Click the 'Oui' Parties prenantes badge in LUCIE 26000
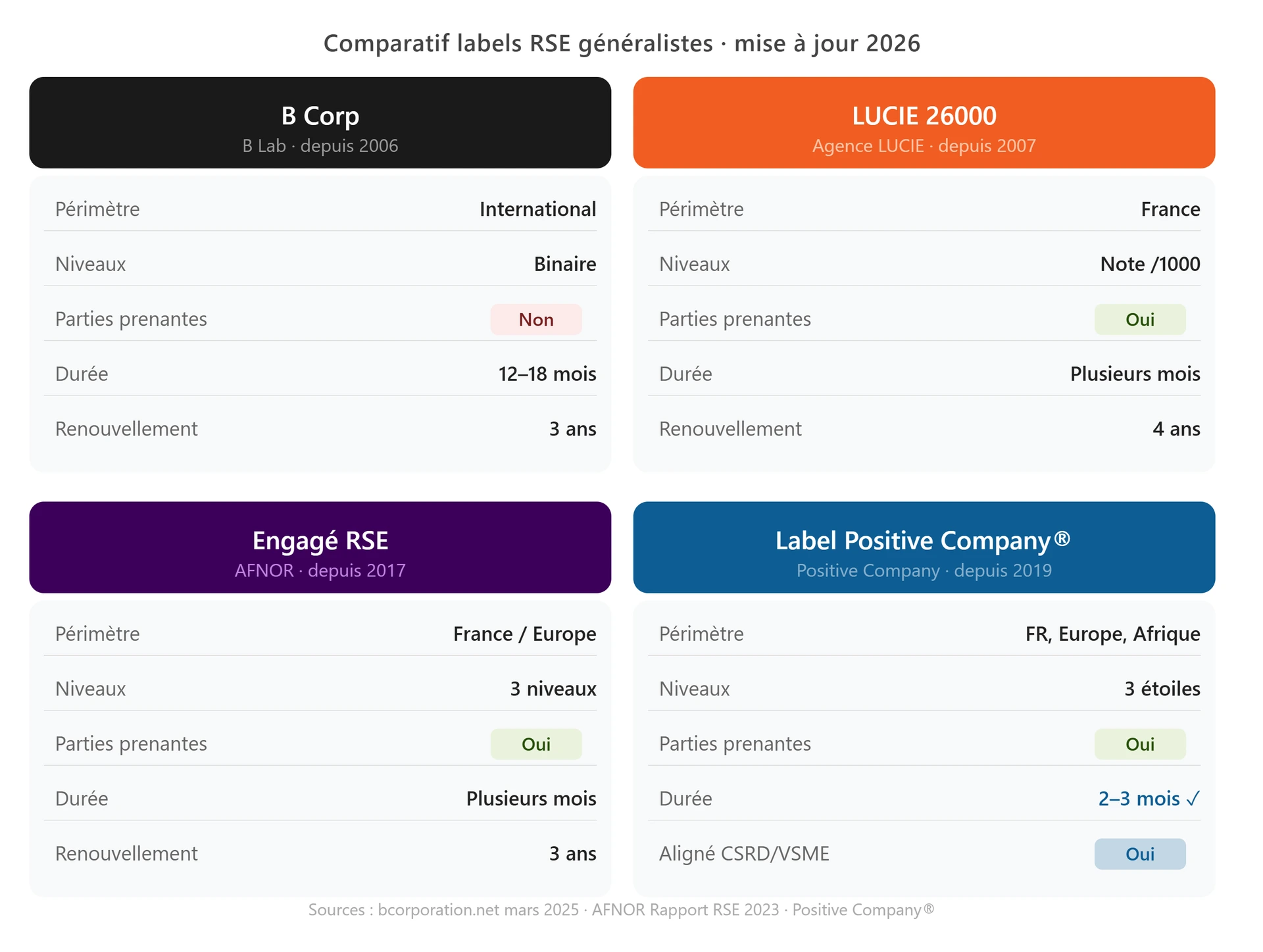 pos(1140,319)
